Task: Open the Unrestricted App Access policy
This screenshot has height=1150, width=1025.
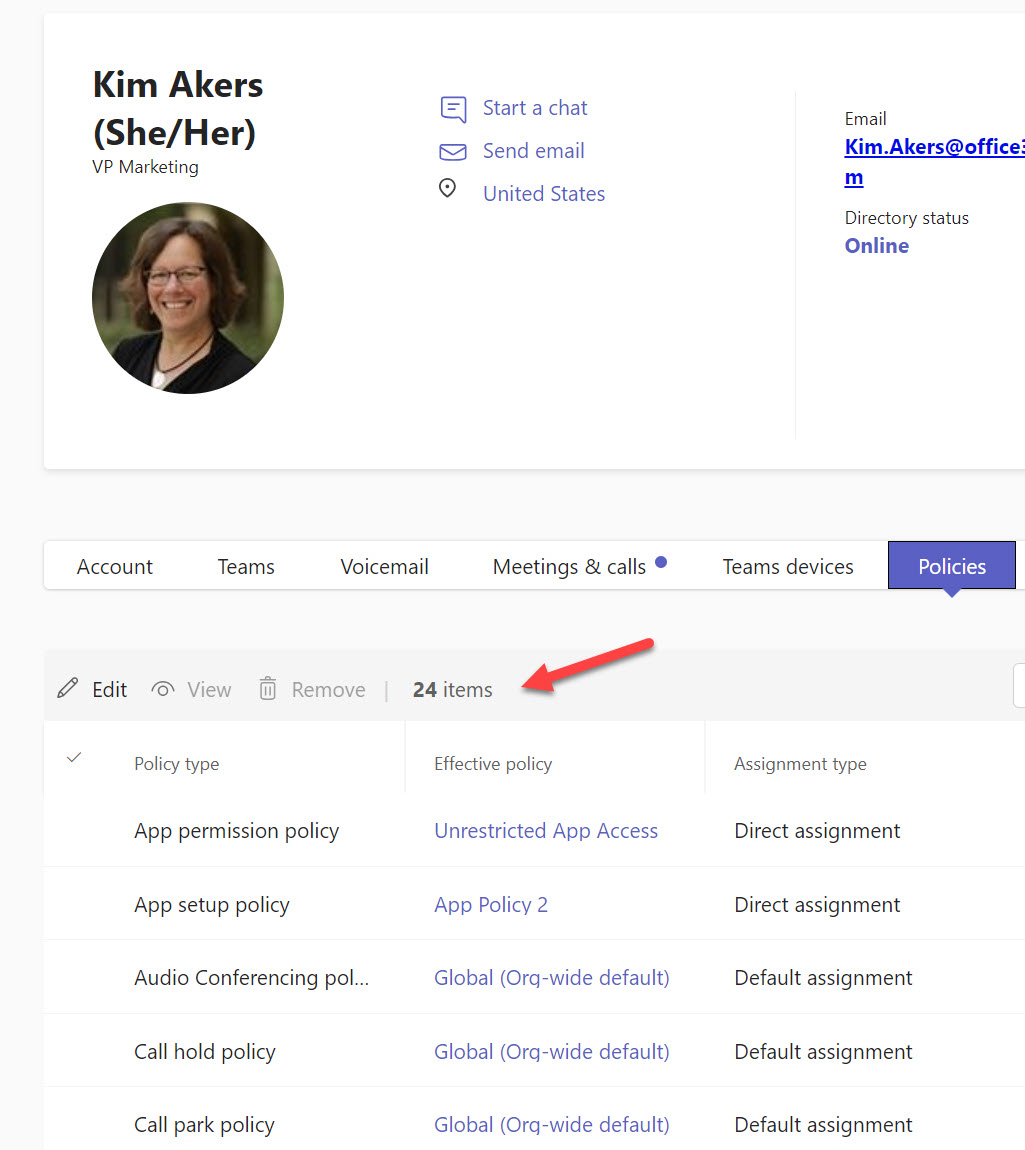Action: point(546,831)
